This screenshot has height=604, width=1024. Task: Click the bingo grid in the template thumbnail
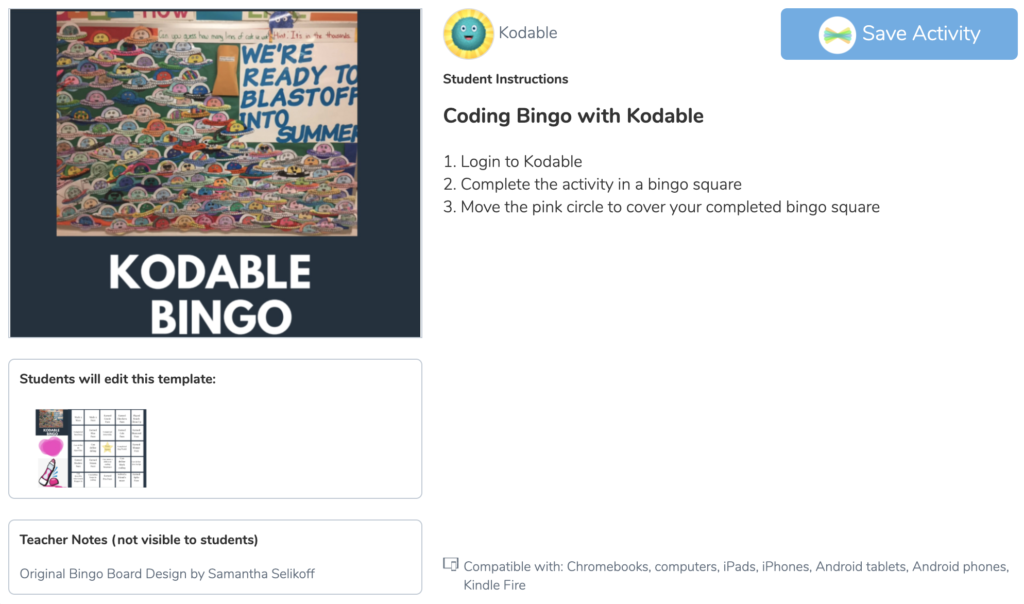[x=108, y=448]
